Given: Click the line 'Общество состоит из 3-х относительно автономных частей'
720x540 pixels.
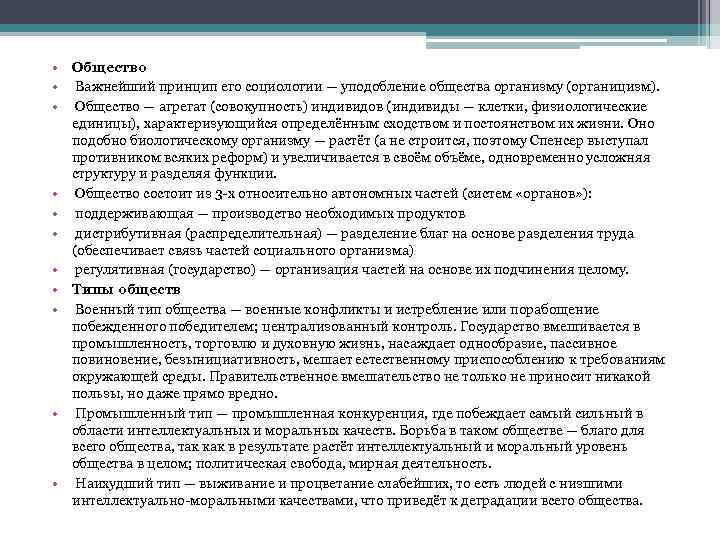Looking at the screenshot, I should pyautogui.click(x=333, y=194).
